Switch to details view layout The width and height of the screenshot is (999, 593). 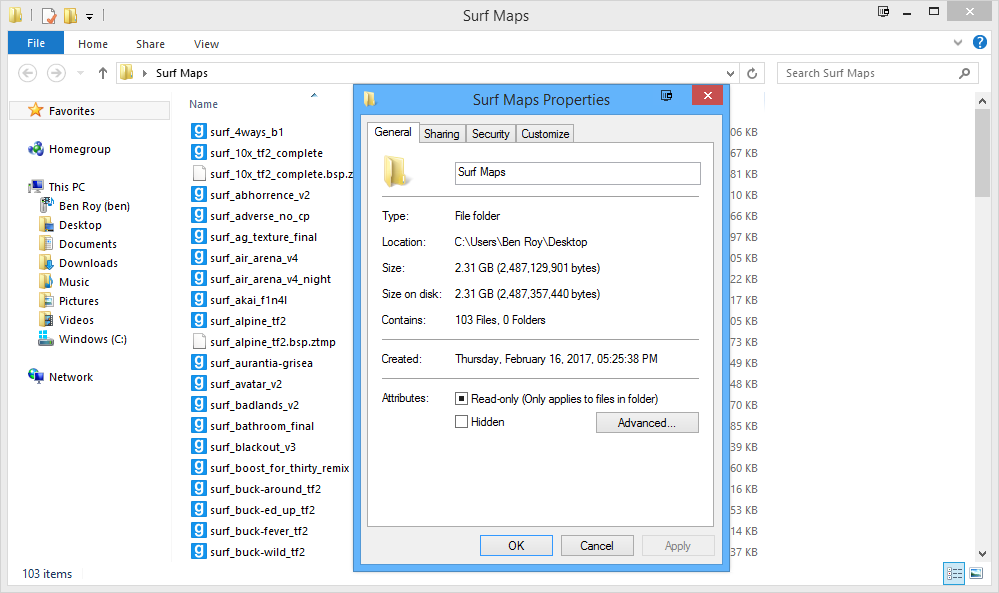[x=954, y=573]
